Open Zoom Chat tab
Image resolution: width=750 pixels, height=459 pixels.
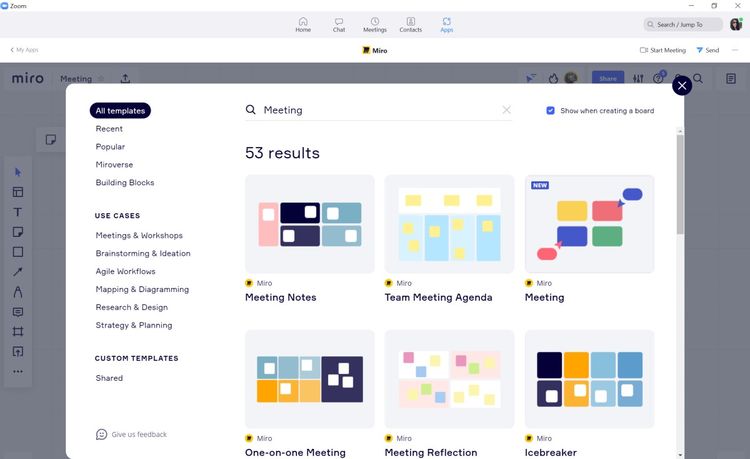[339, 25]
